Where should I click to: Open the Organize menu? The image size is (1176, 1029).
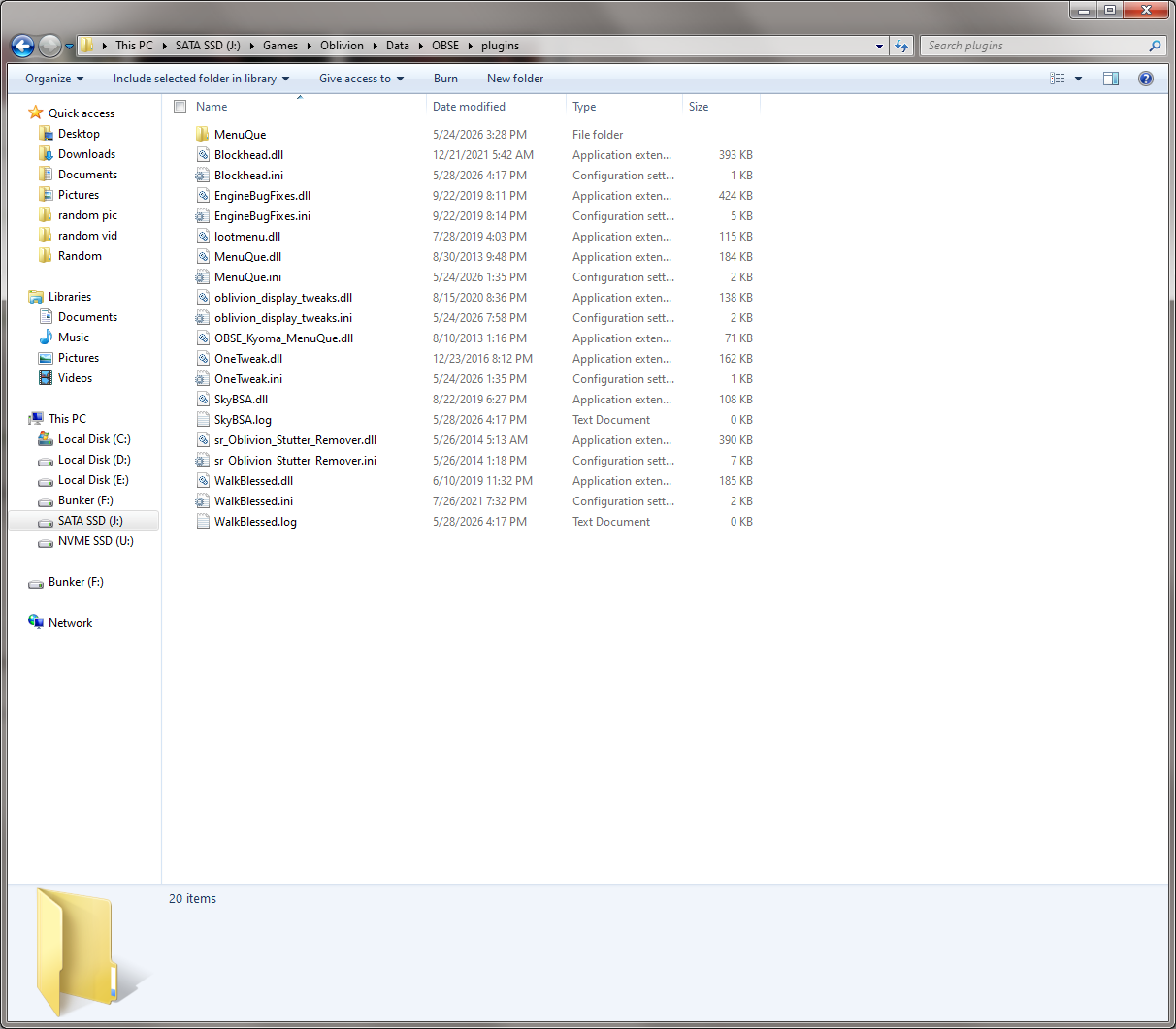(54, 79)
